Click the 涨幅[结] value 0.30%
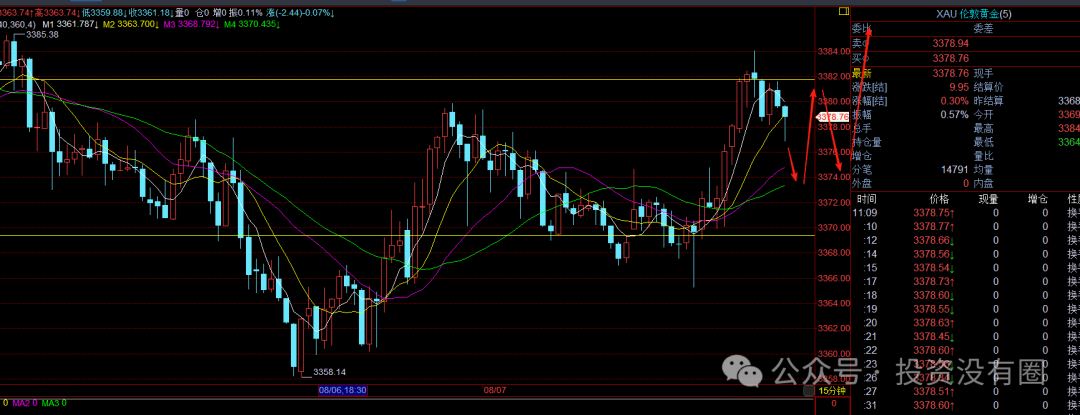Screen dimensions: 1080x415 [955, 100]
